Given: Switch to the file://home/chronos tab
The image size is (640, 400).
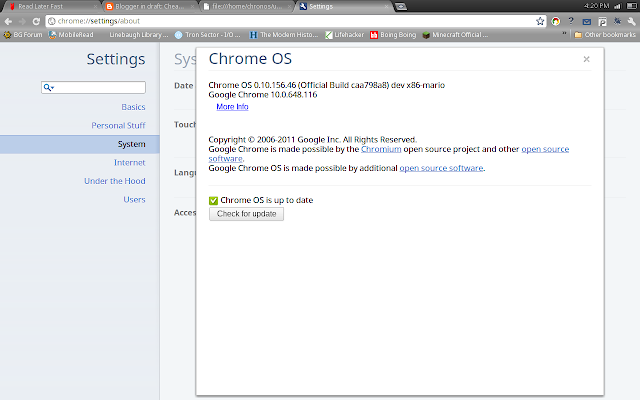Looking at the screenshot, I should click(x=245, y=7).
